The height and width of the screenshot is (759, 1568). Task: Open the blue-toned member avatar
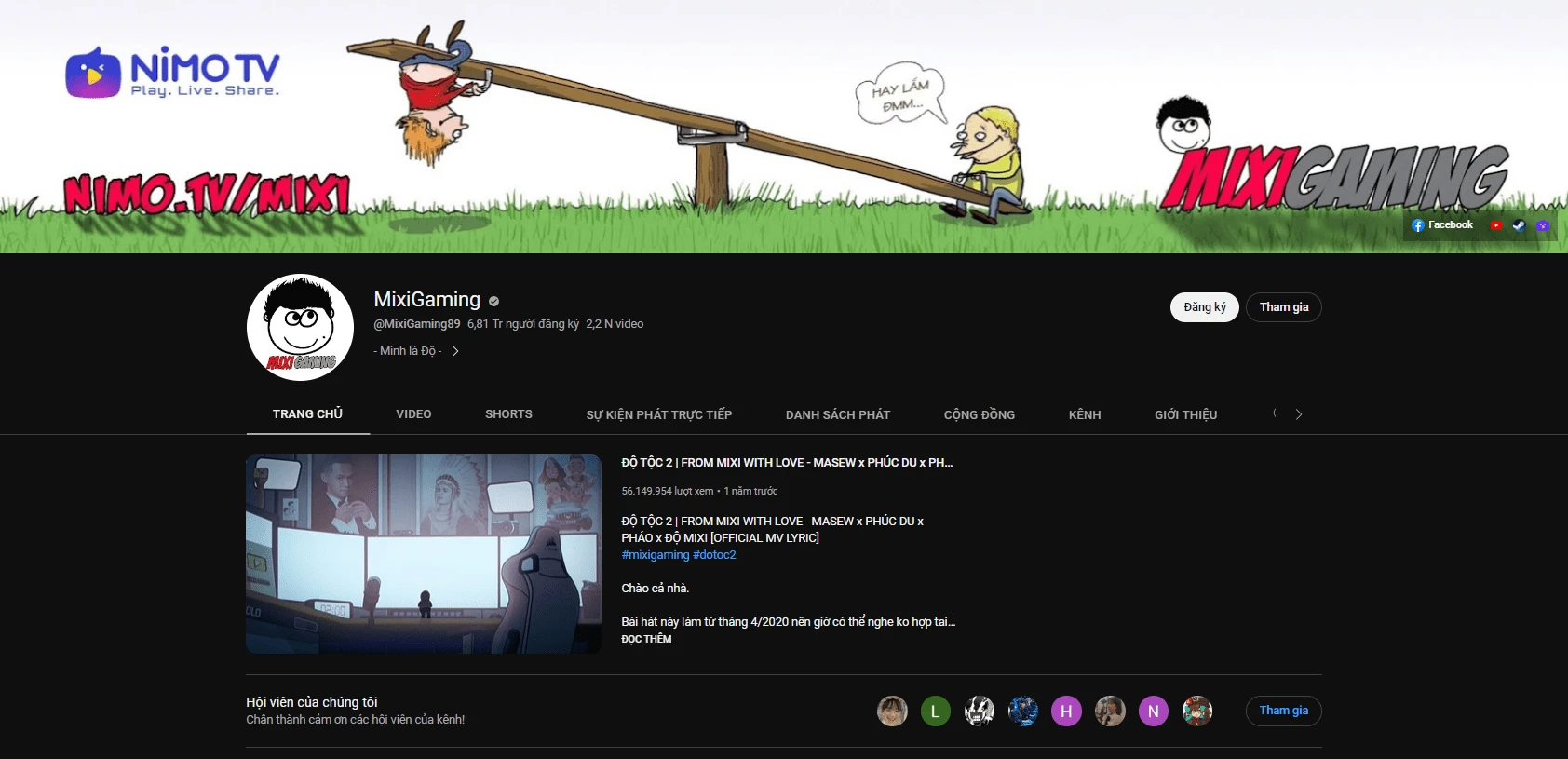(1022, 712)
